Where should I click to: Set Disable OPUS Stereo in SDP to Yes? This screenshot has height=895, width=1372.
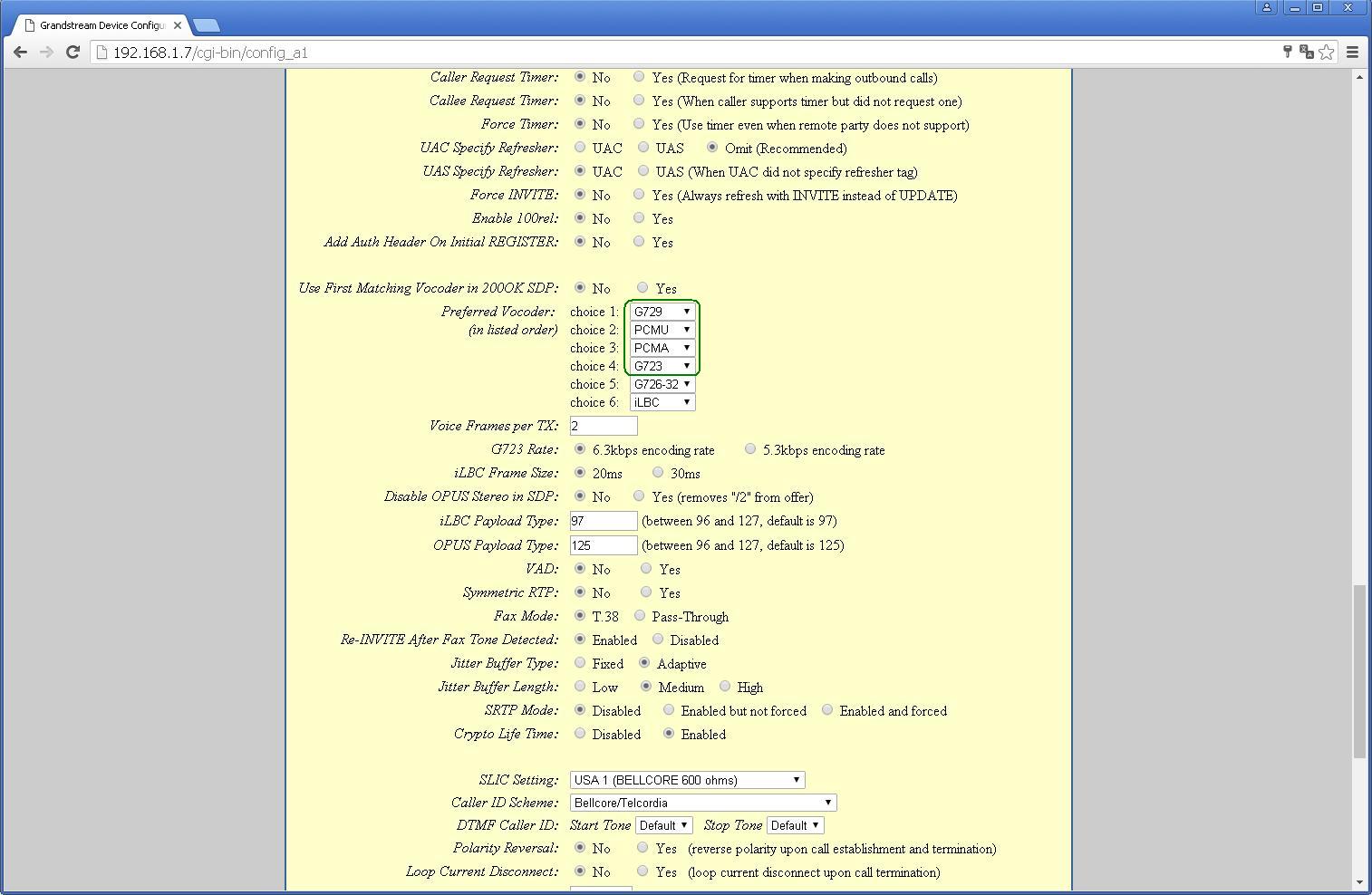point(639,496)
